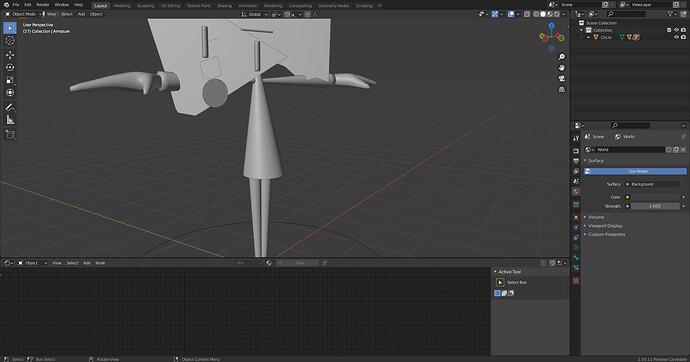Open the Tool properties tab

pos(576,138)
